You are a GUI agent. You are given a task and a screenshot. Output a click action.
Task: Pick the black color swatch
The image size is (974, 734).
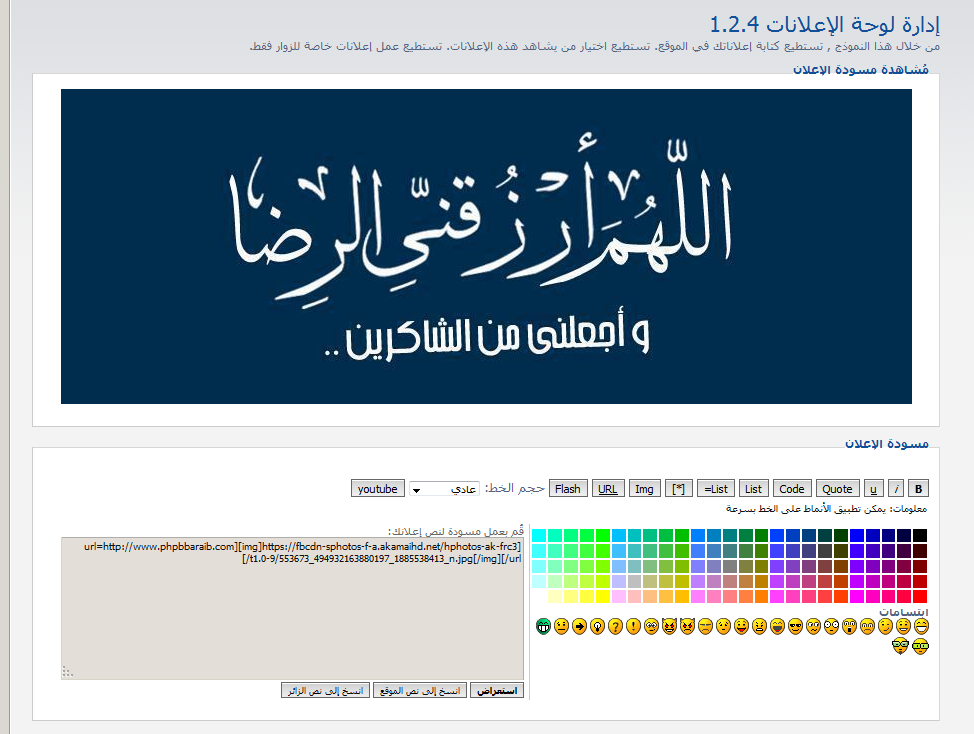919,535
